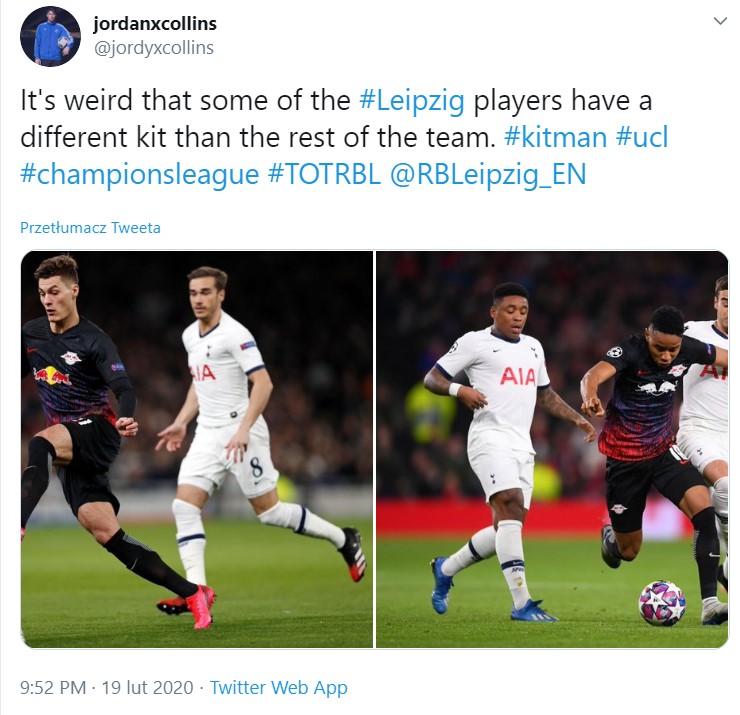Open the #TOTRBL hashtag

click(324, 174)
